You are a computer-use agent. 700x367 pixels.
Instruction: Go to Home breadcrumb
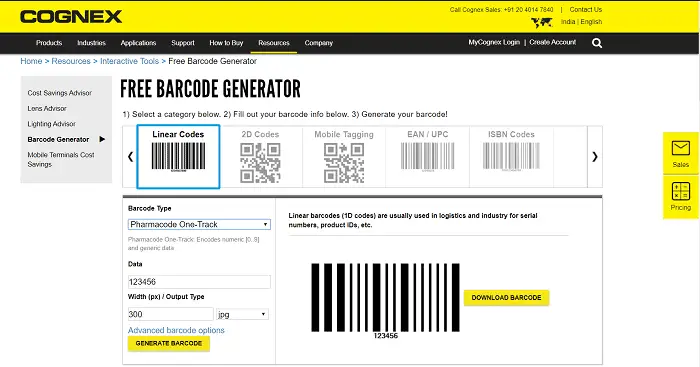(31, 61)
